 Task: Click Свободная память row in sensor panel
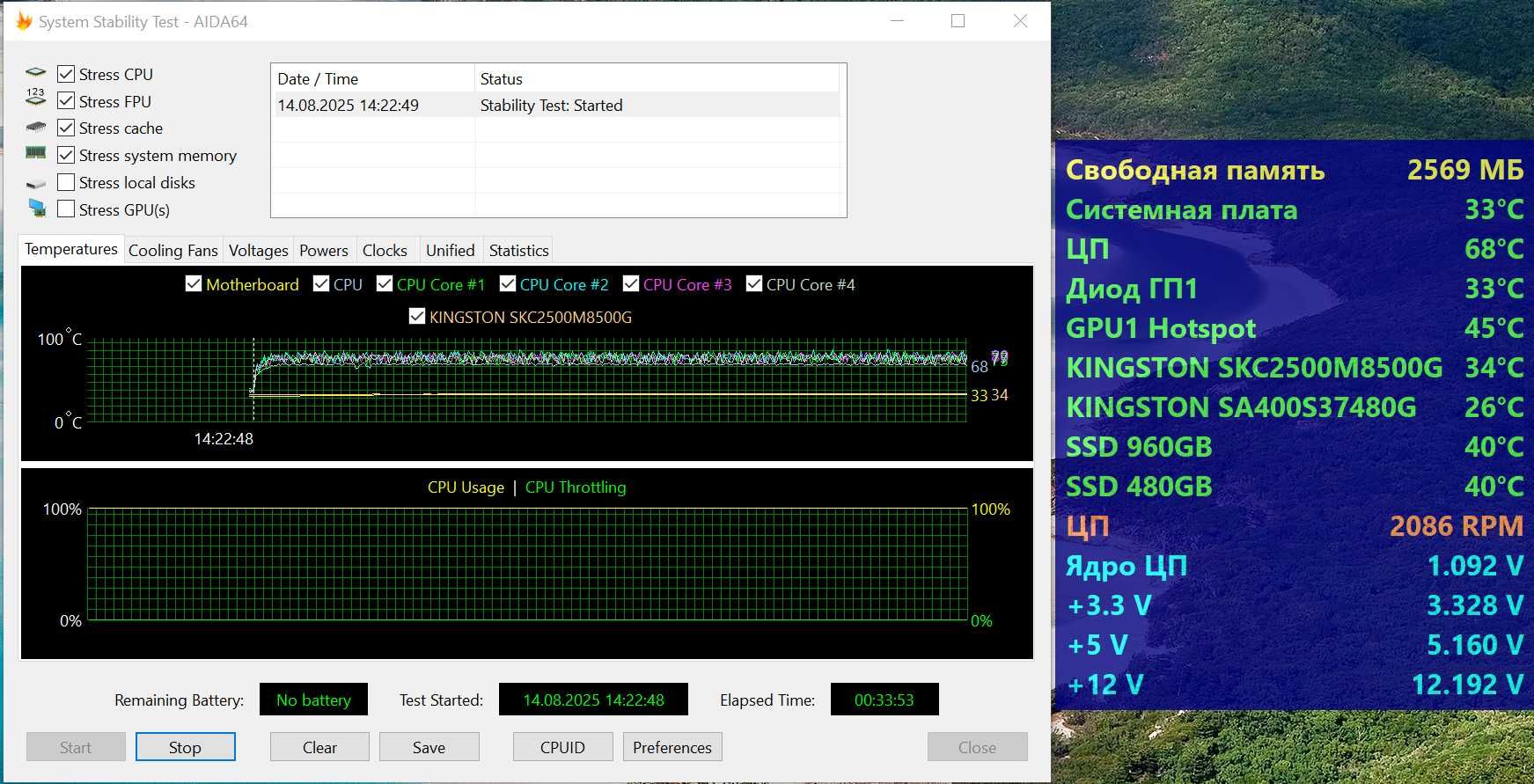click(x=1294, y=170)
